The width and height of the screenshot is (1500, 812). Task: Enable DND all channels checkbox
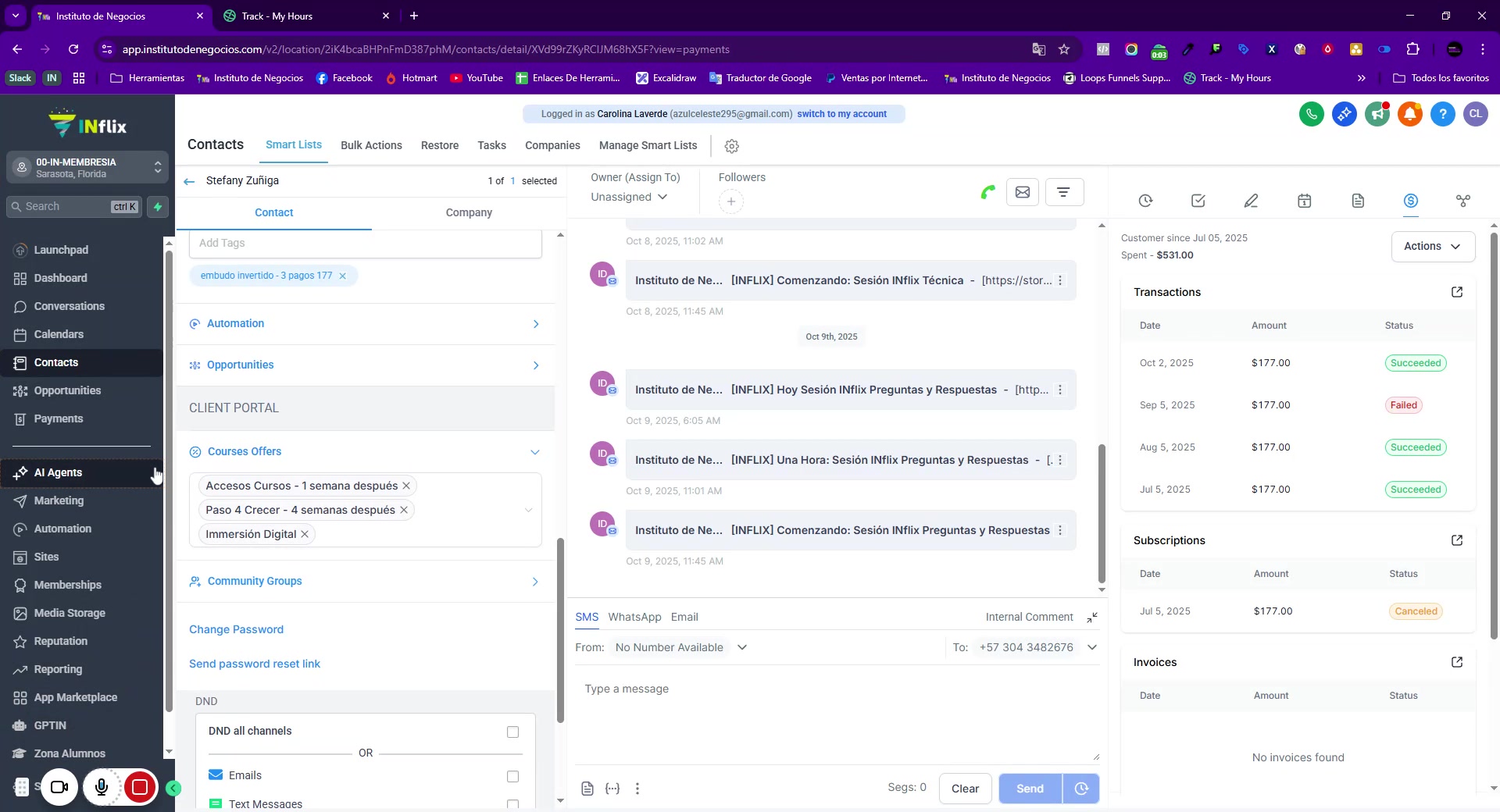pyautogui.click(x=512, y=732)
